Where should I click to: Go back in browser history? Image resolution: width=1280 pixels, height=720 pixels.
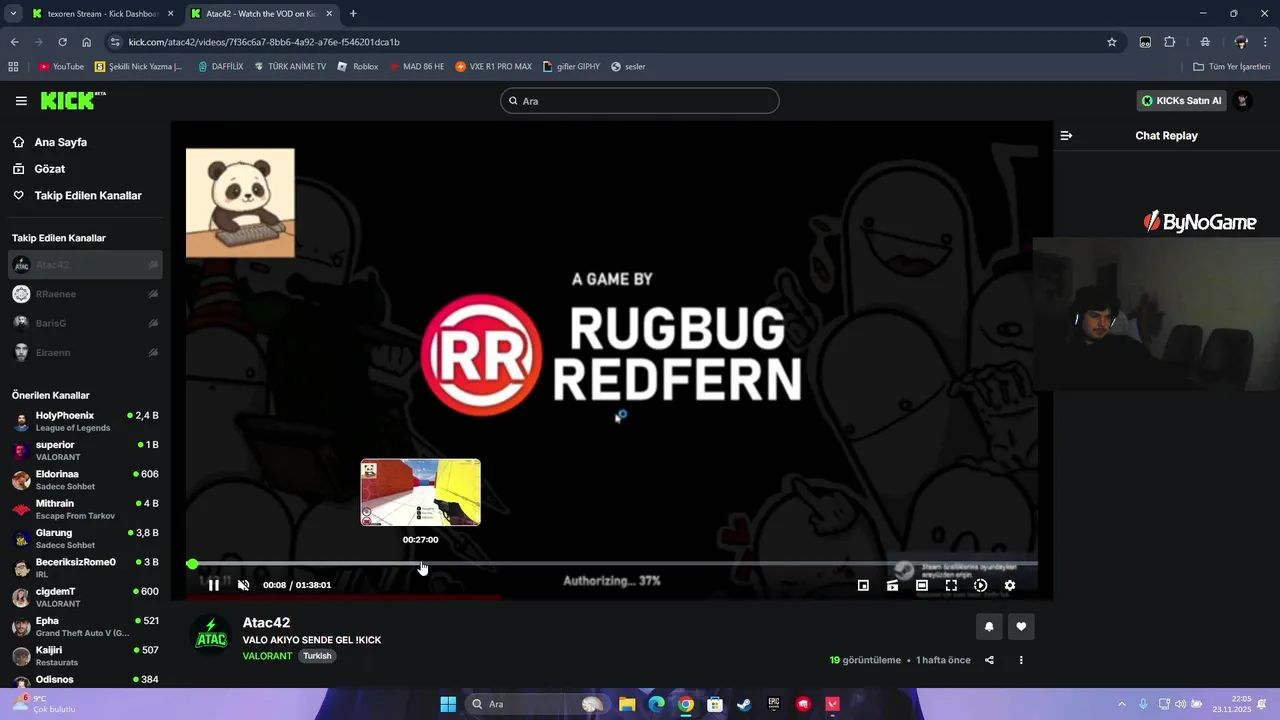(x=14, y=42)
